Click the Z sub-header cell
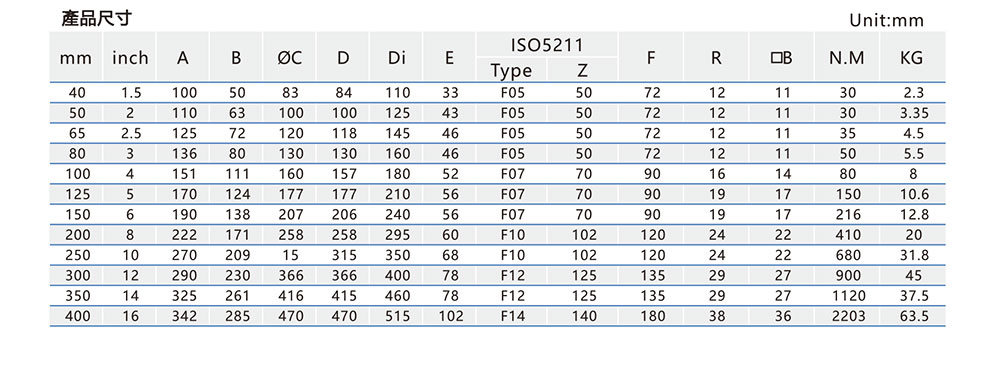 pyautogui.click(x=582, y=70)
